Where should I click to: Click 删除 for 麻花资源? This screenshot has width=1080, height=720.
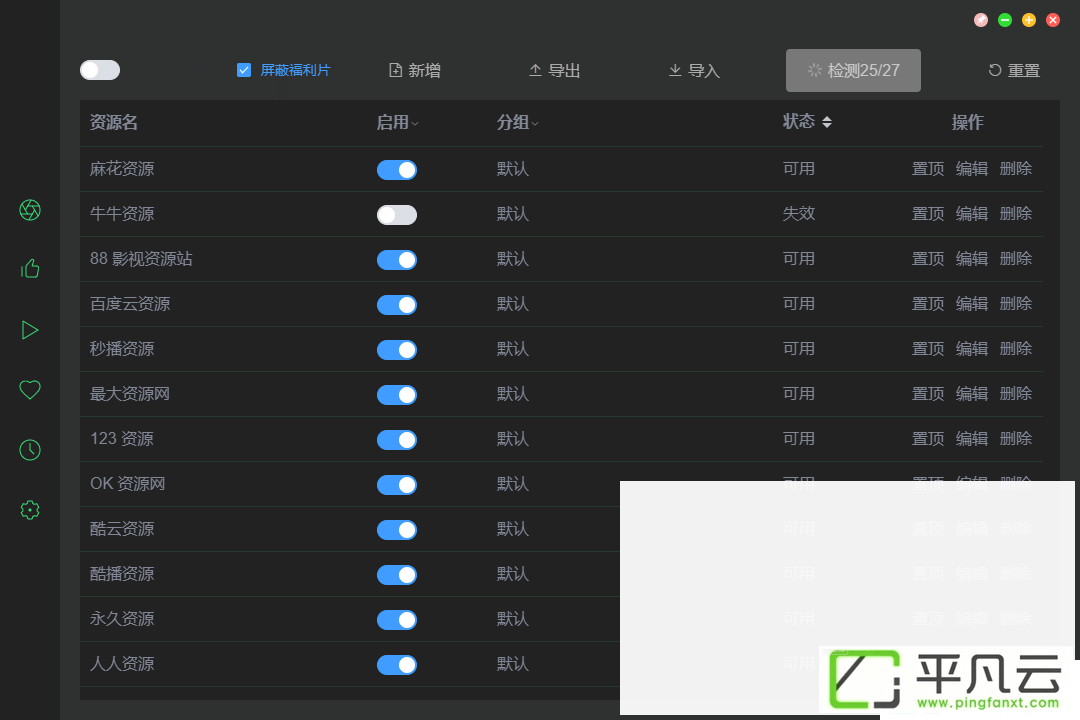1016,169
